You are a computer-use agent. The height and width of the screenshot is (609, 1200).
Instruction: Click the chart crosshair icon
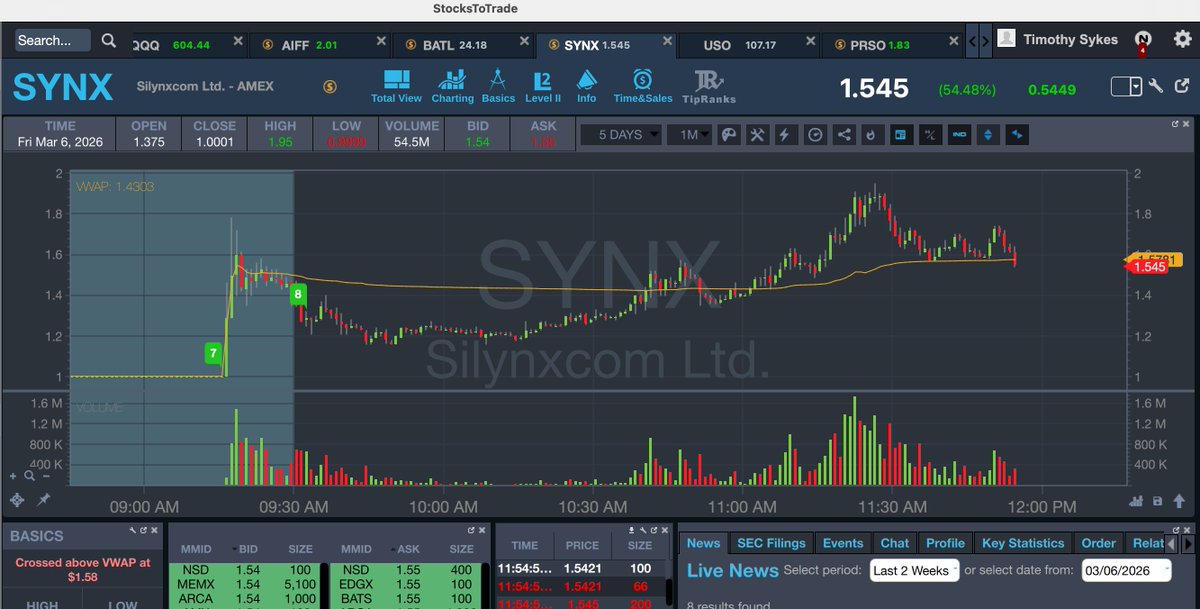point(16,500)
